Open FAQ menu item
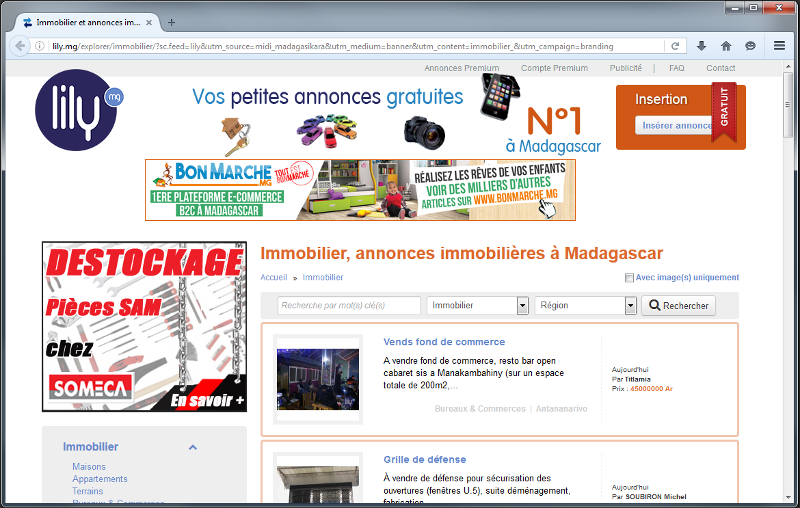Viewport: 800px width, 508px height. [677, 68]
